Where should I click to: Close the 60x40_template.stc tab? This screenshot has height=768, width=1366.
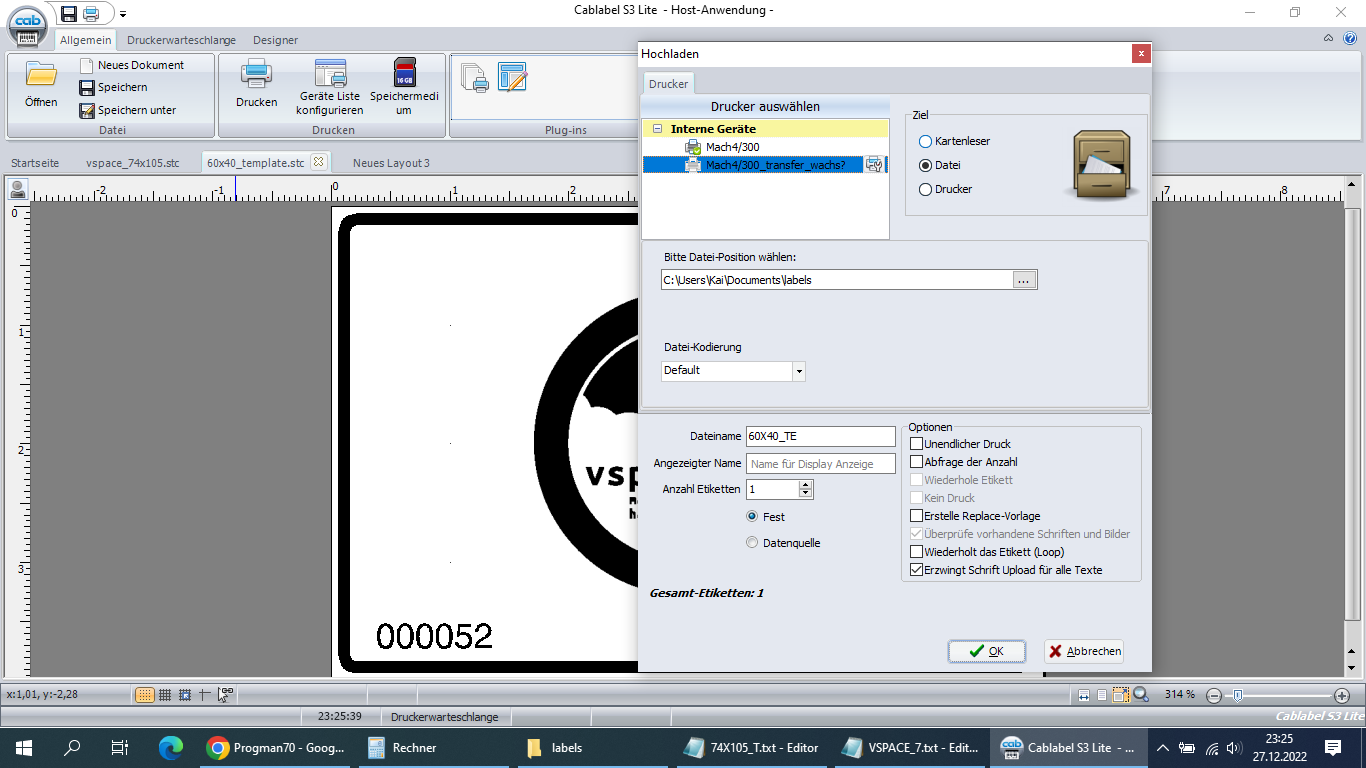click(x=318, y=162)
